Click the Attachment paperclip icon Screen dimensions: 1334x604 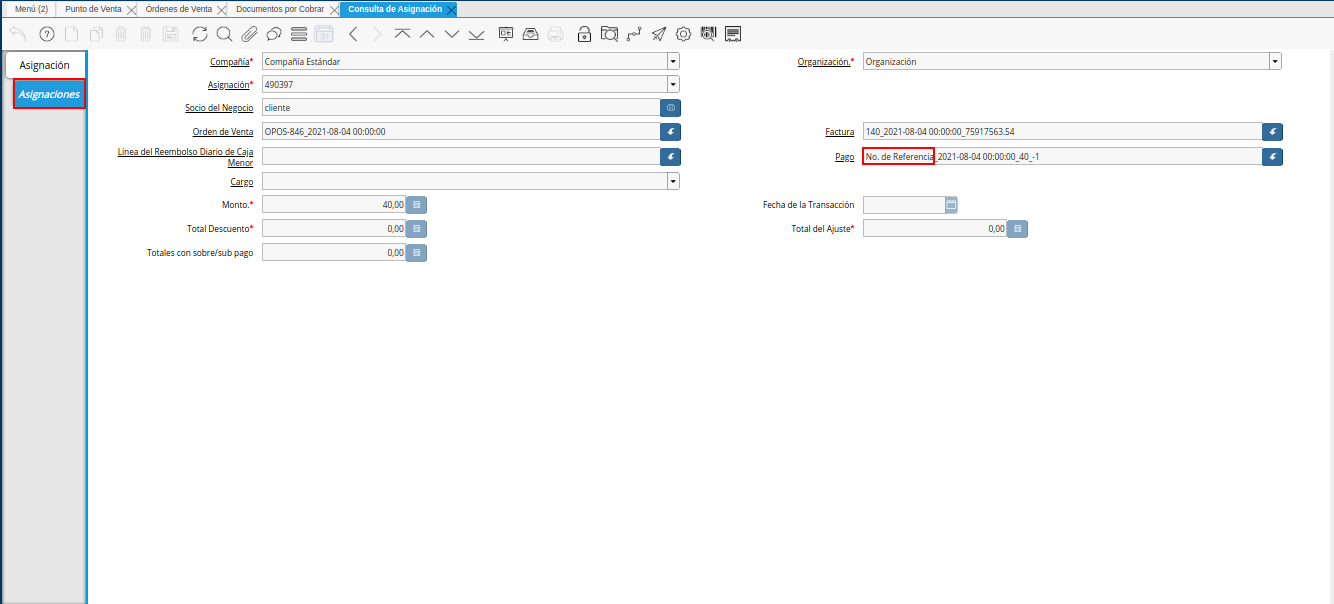(x=249, y=34)
